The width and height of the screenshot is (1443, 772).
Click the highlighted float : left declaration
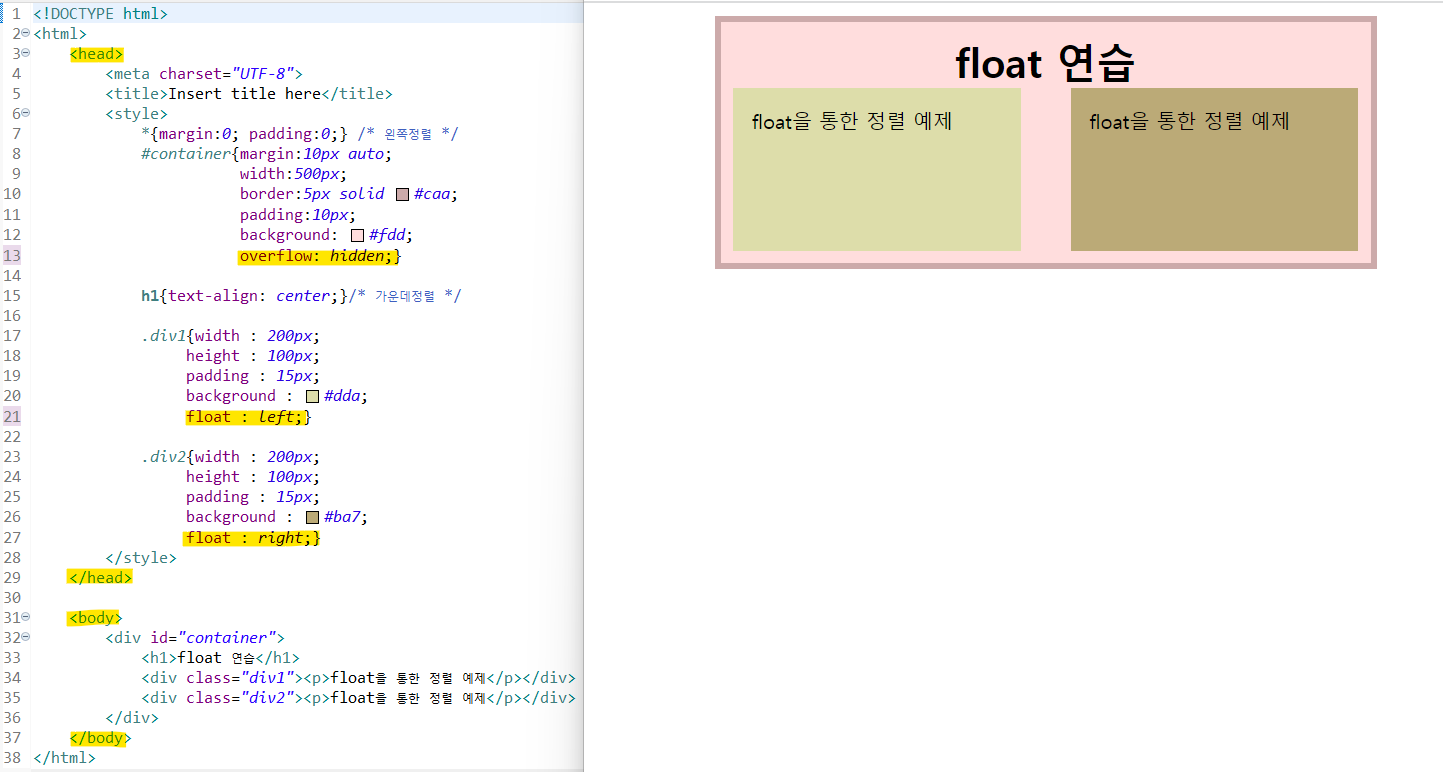point(248,417)
